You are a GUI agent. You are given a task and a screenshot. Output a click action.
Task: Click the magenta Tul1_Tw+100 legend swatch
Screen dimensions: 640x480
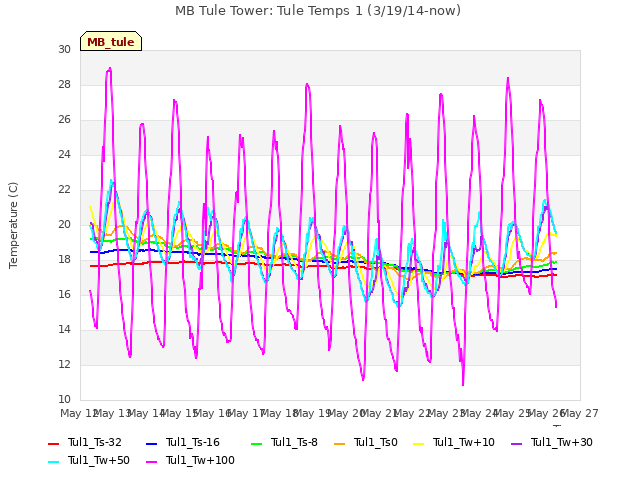(x=151, y=462)
